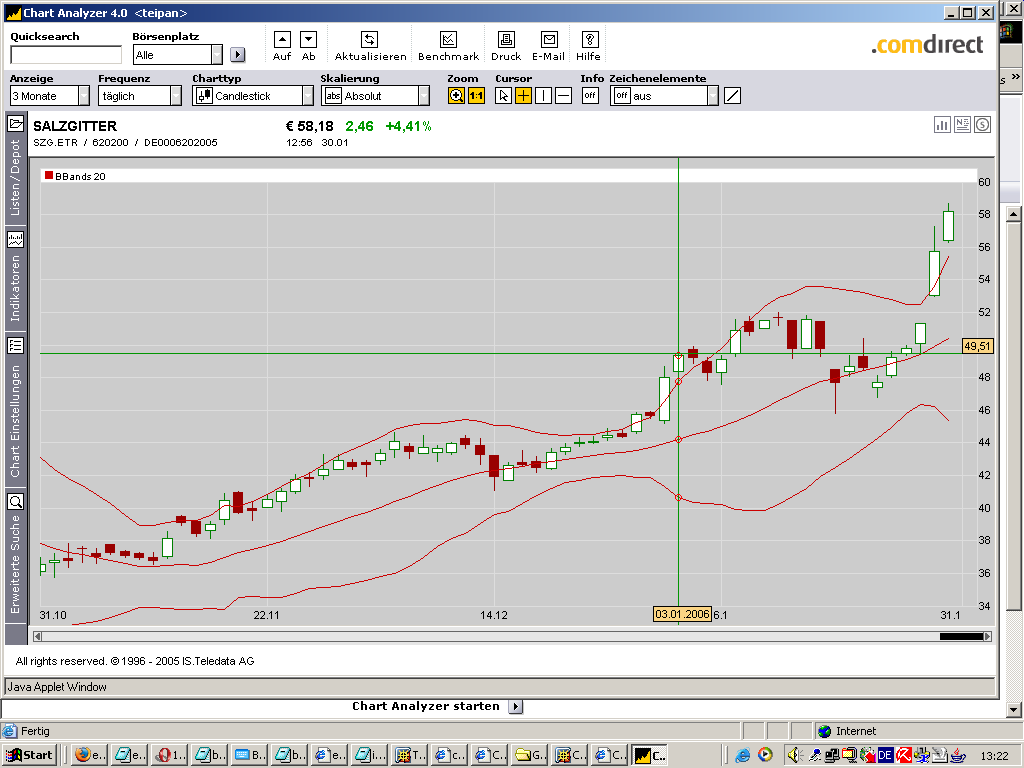Click the zoom-in magnifier icon
The height and width of the screenshot is (768, 1024).
click(457, 96)
